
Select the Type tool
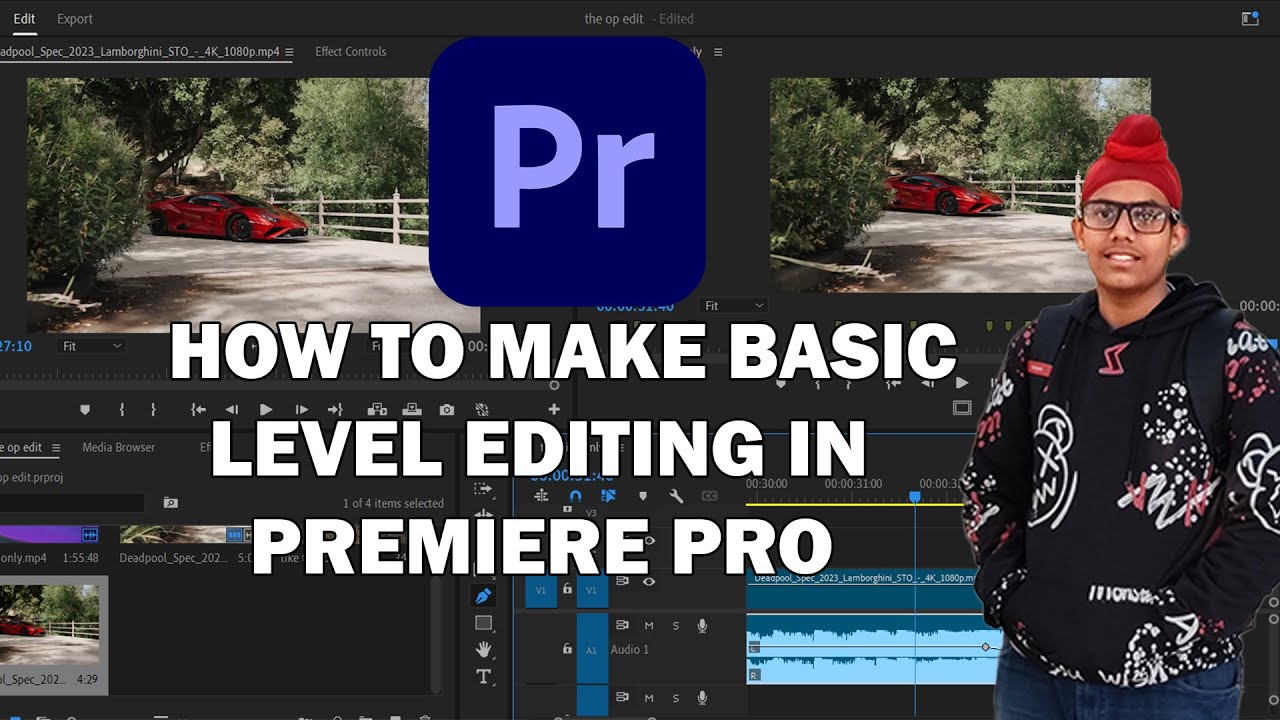(483, 677)
